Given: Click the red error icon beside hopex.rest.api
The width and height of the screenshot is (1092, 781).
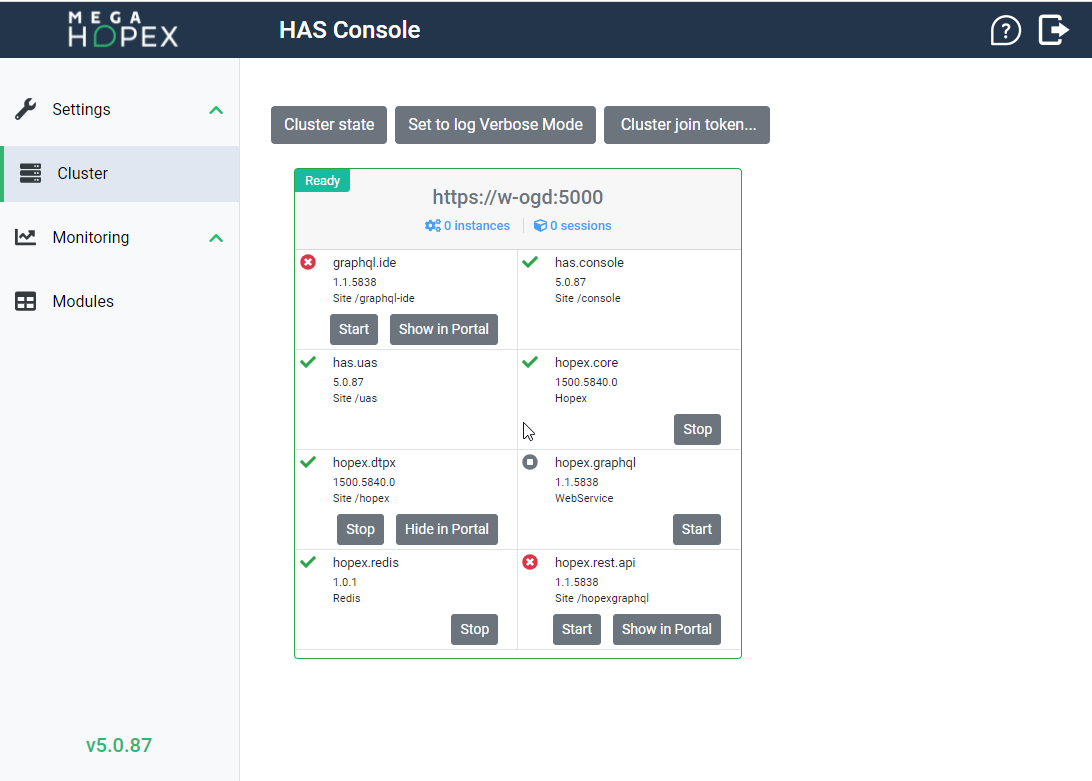Looking at the screenshot, I should coord(530,563).
